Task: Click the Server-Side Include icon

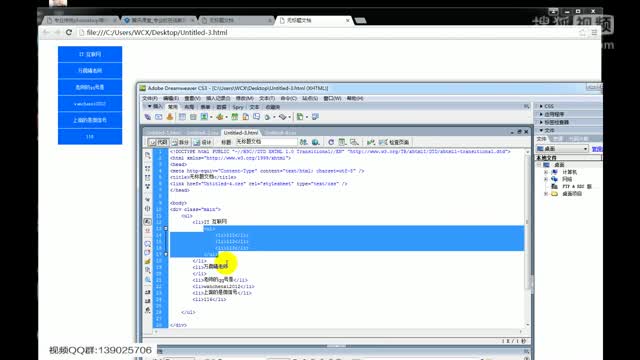Action: [x=245, y=117]
